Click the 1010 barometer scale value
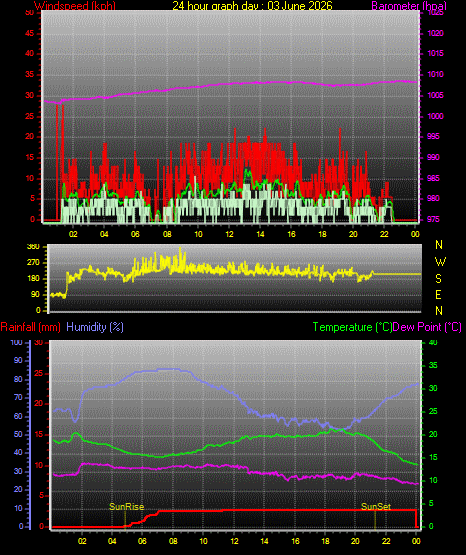The width and height of the screenshot is (466, 555). click(435, 74)
